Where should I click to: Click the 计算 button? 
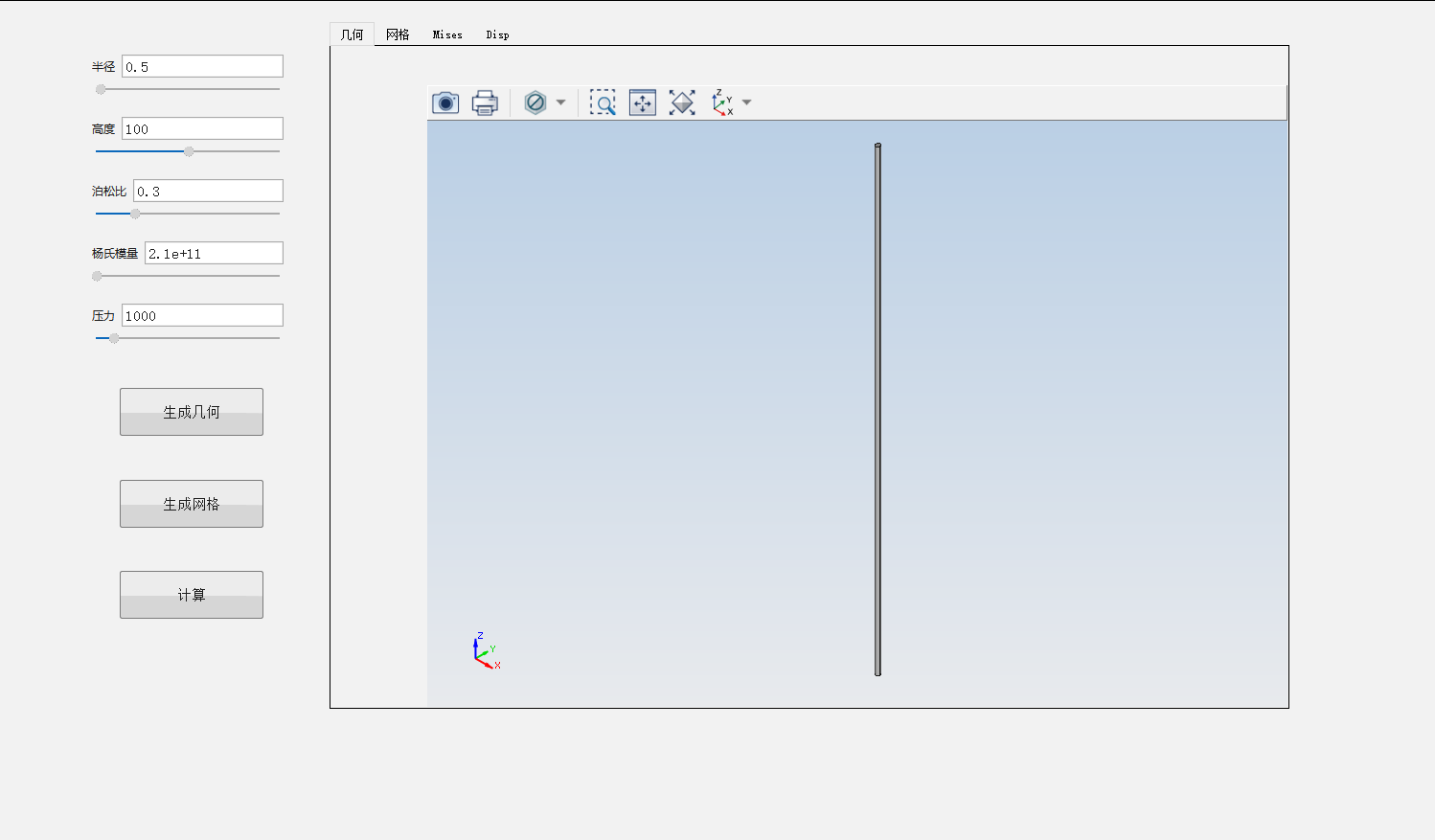click(x=192, y=595)
